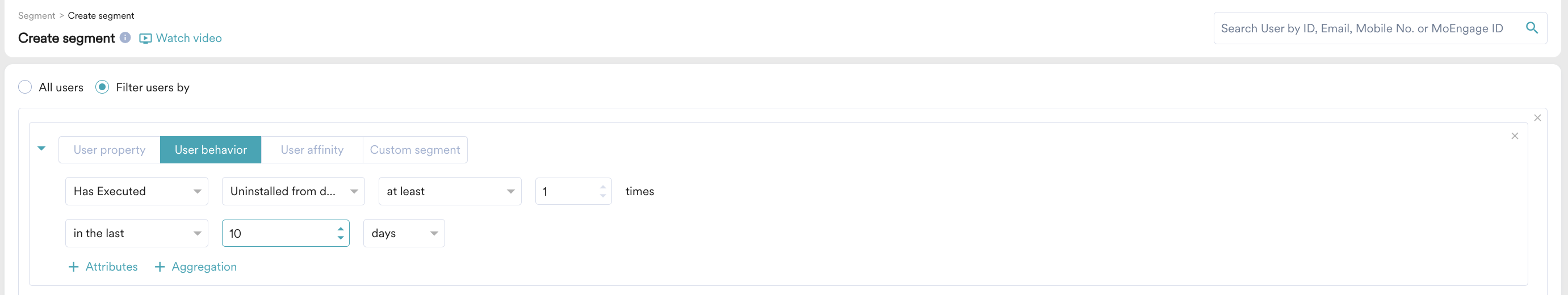
Task: Go to the Segment breadcrumb link
Action: [x=36, y=15]
